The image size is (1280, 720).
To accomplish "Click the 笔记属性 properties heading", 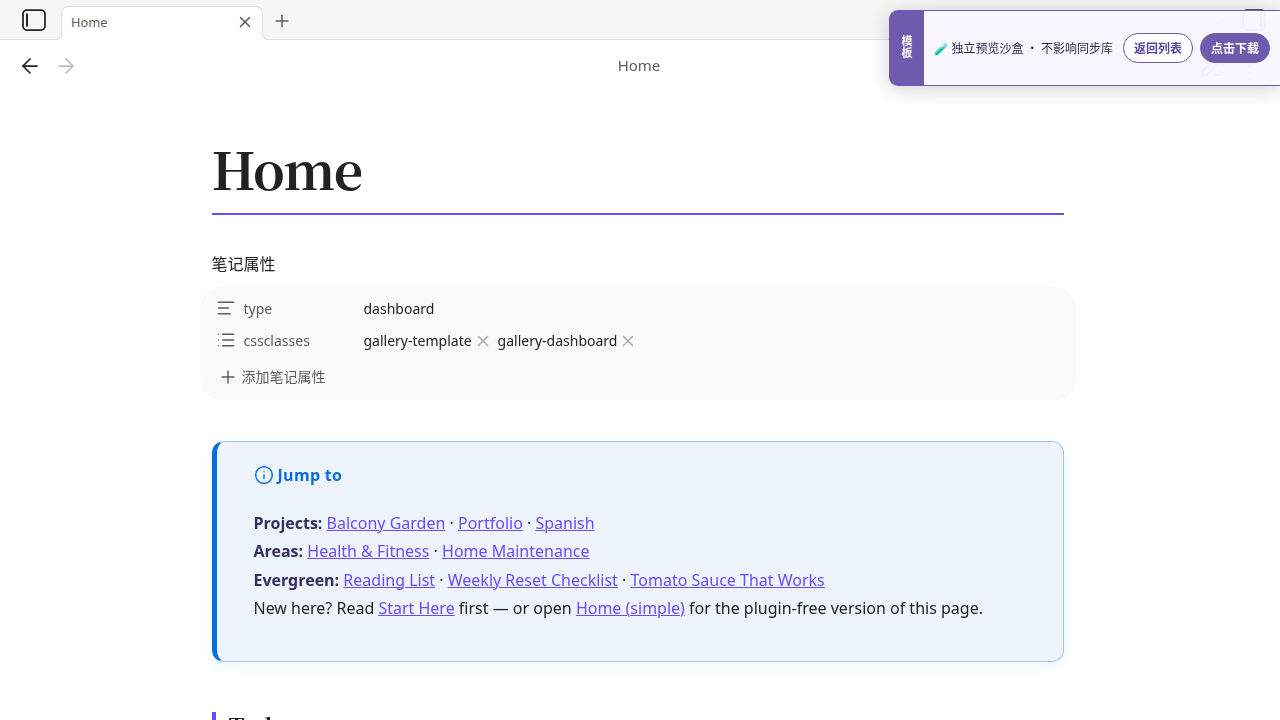I will pyautogui.click(x=243, y=264).
